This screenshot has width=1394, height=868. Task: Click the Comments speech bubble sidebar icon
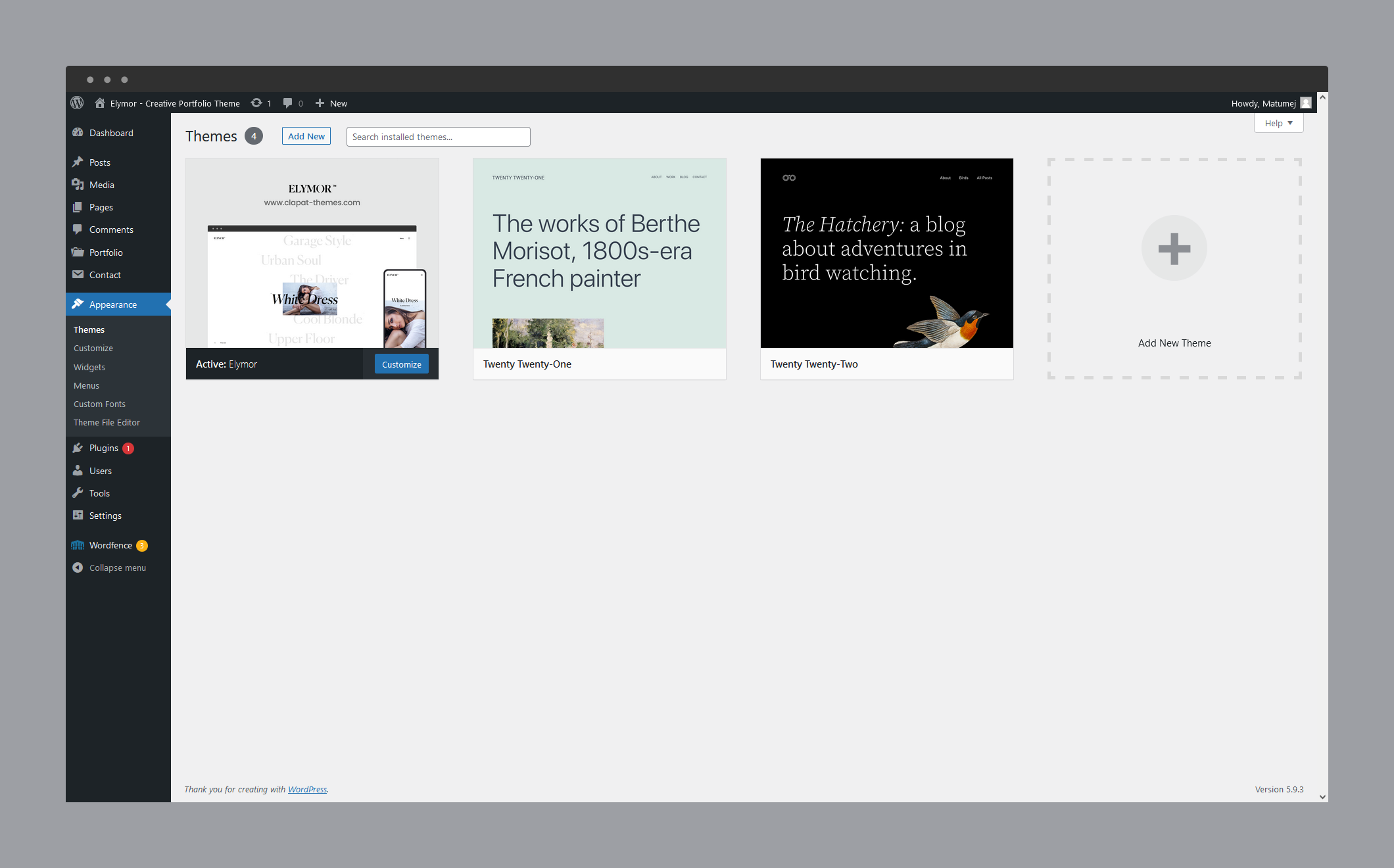click(x=78, y=229)
